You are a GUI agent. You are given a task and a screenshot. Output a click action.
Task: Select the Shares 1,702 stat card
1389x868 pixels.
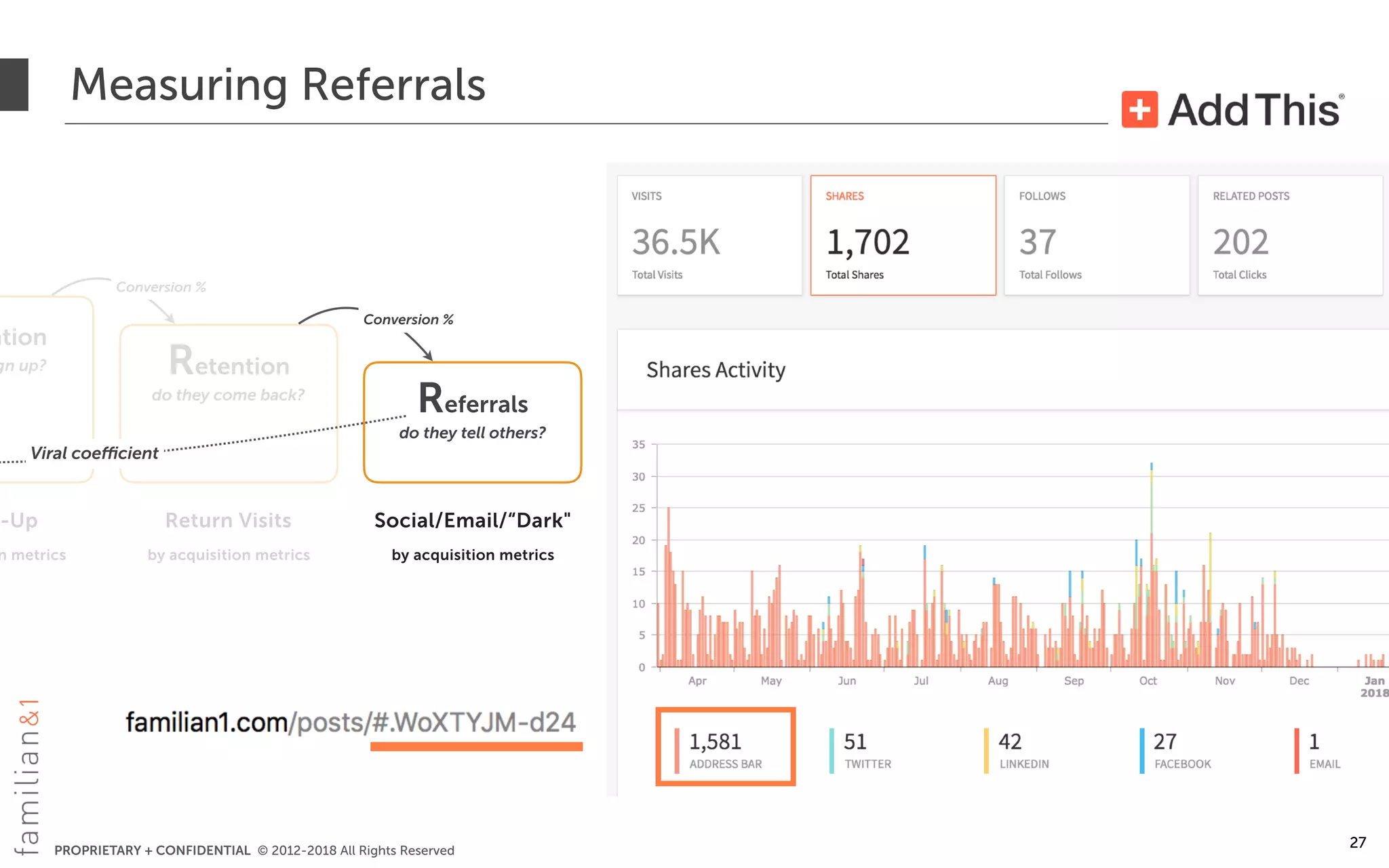click(903, 235)
